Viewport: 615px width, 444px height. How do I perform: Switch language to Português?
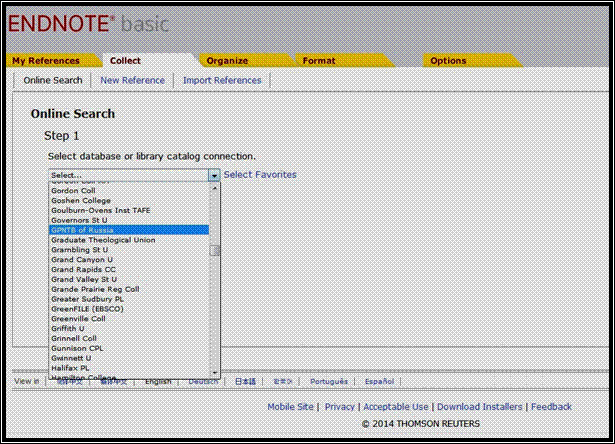(x=329, y=381)
